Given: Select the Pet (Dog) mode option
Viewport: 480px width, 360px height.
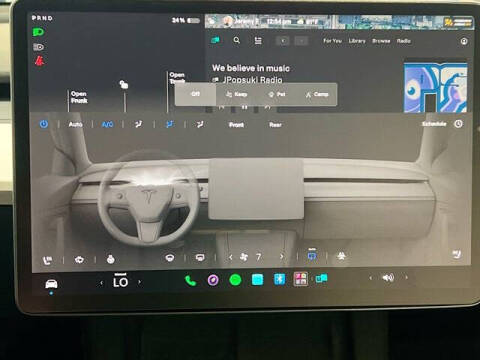Looking at the screenshot, I should 277,94.
